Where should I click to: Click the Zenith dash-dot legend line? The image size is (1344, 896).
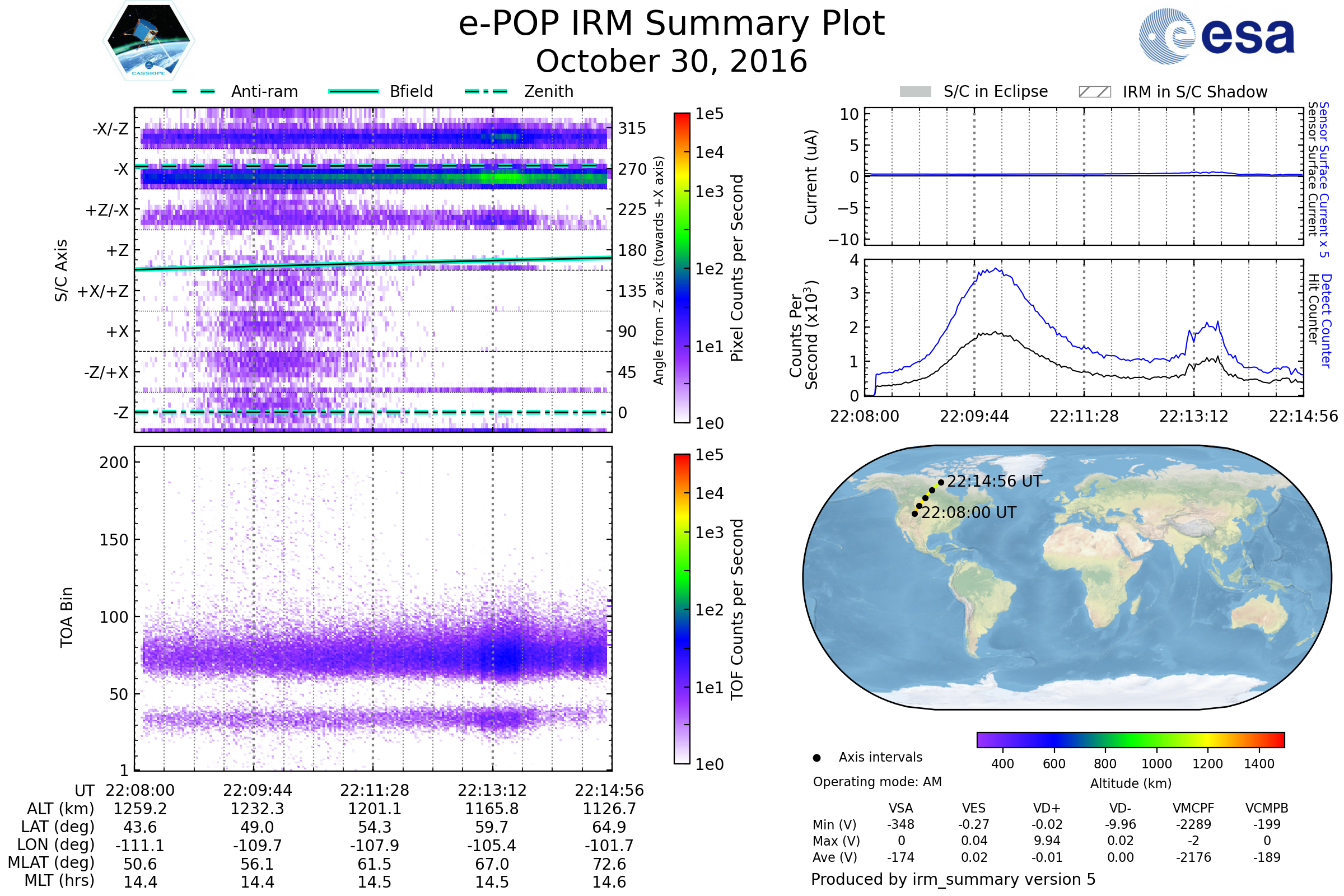click(x=486, y=91)
